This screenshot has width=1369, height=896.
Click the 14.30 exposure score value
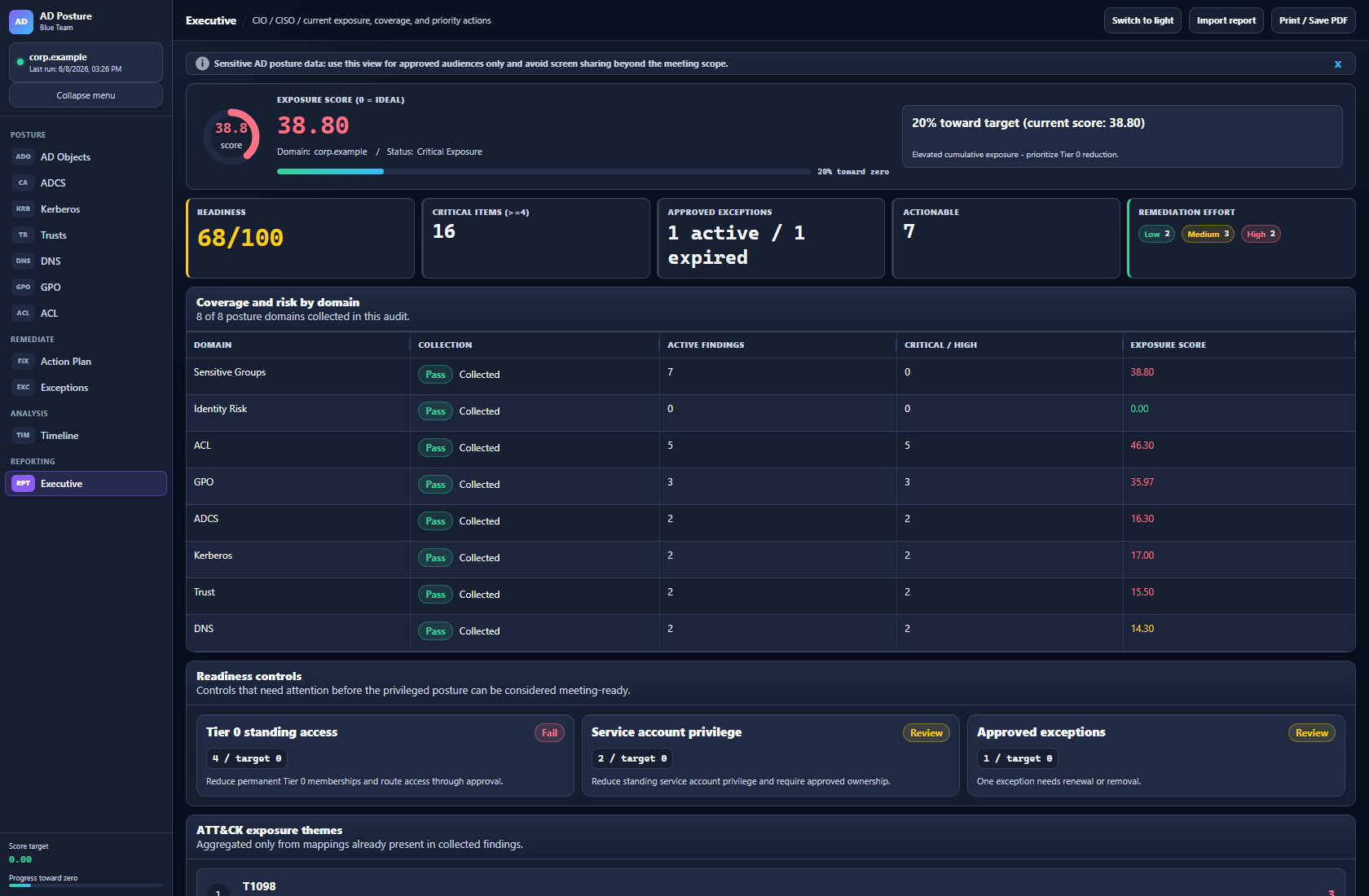(1142, 629)
